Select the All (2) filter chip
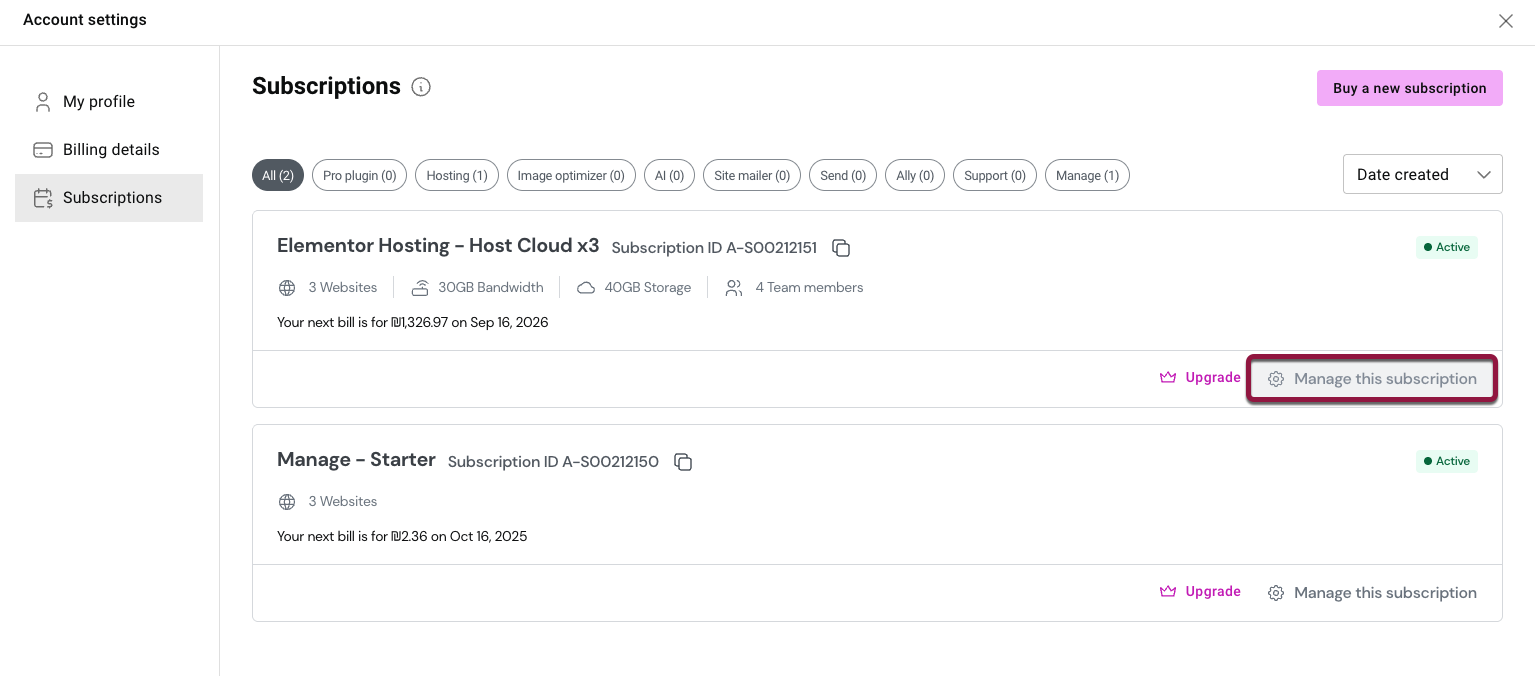The height and width of the screenshot is (676, 1535). coord(278,175)
